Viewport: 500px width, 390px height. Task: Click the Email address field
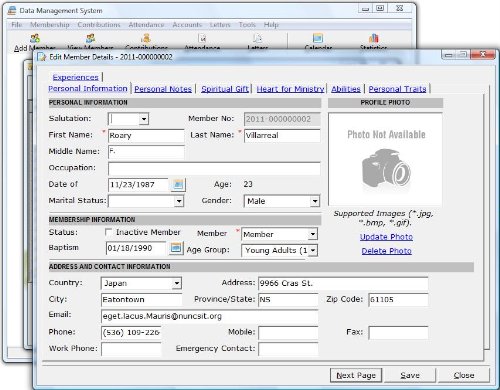[x=210, y=316]
